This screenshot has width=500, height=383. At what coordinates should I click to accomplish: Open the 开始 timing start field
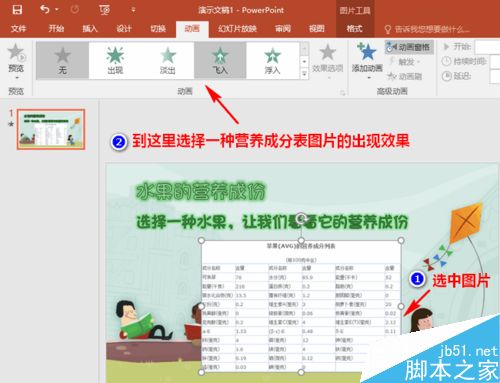pyautogui.click(x=487, y=47)
